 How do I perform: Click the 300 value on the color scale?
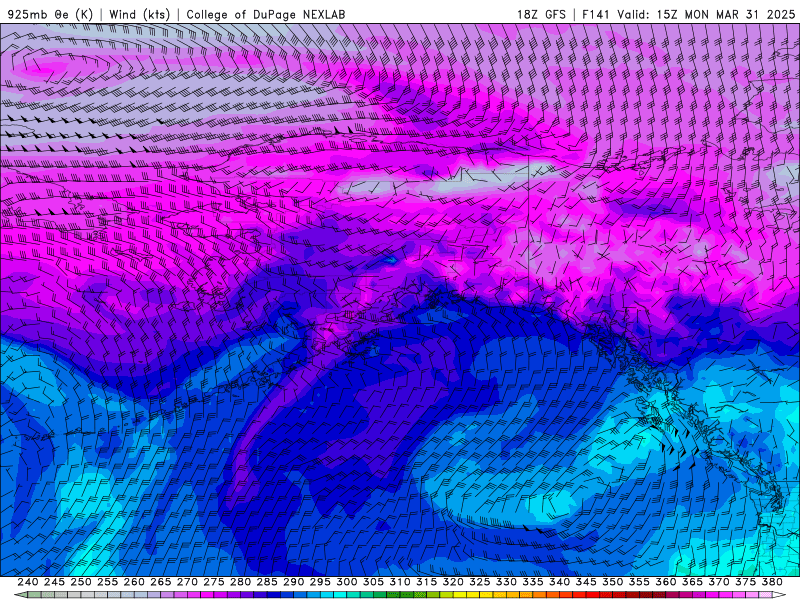pyautogui.click(x=347, y=582)
